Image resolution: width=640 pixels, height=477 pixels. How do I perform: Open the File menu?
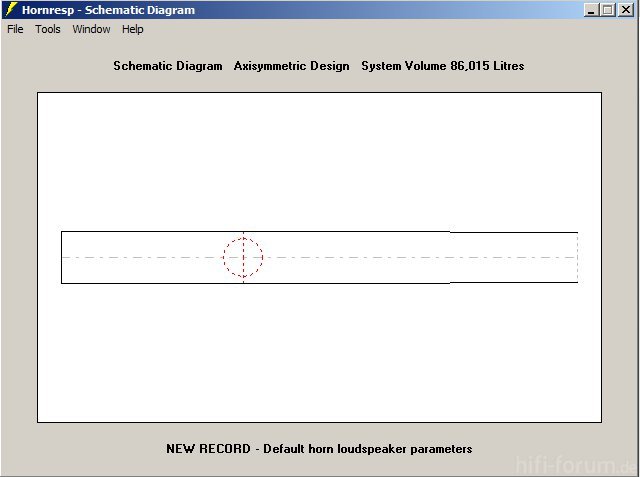[15, 29]
